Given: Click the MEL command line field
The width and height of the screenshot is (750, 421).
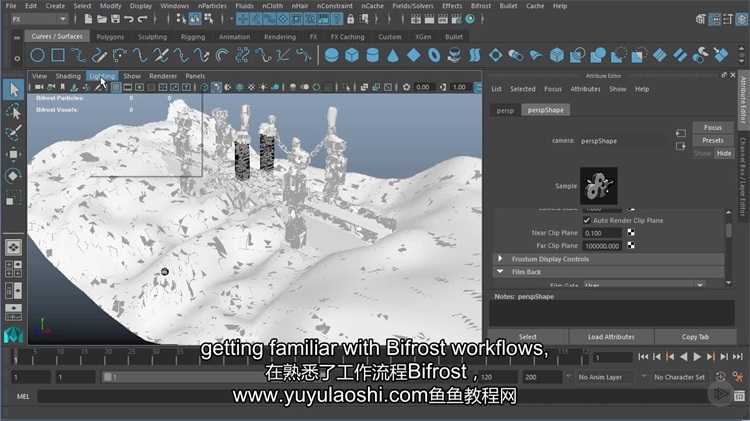Looking at the screenshot, I should pos(372,396).
